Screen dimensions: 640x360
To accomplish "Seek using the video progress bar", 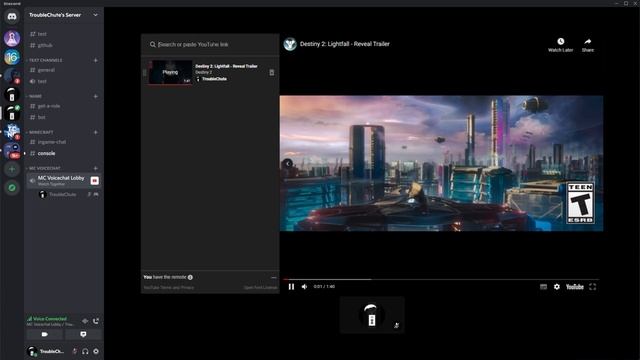I will click(441, 280).
